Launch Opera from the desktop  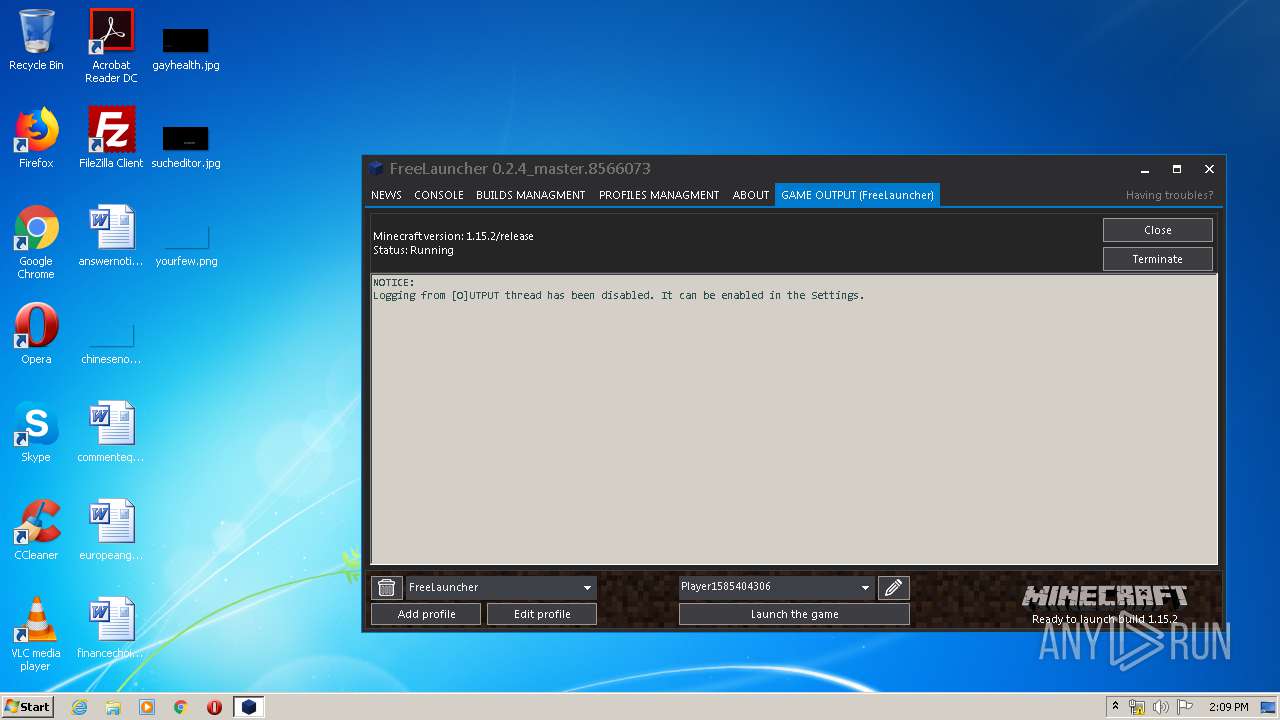[36, 334]
